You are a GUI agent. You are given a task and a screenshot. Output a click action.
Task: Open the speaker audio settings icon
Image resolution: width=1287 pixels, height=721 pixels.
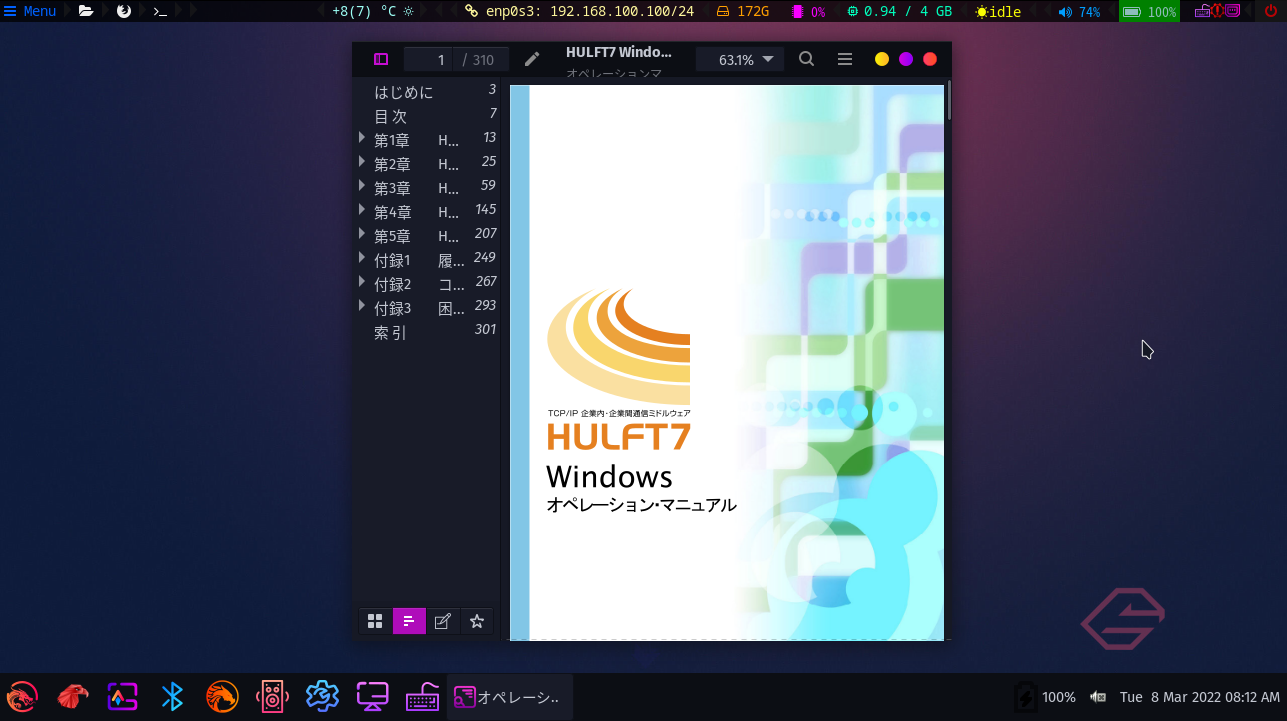tap(272, 696)
